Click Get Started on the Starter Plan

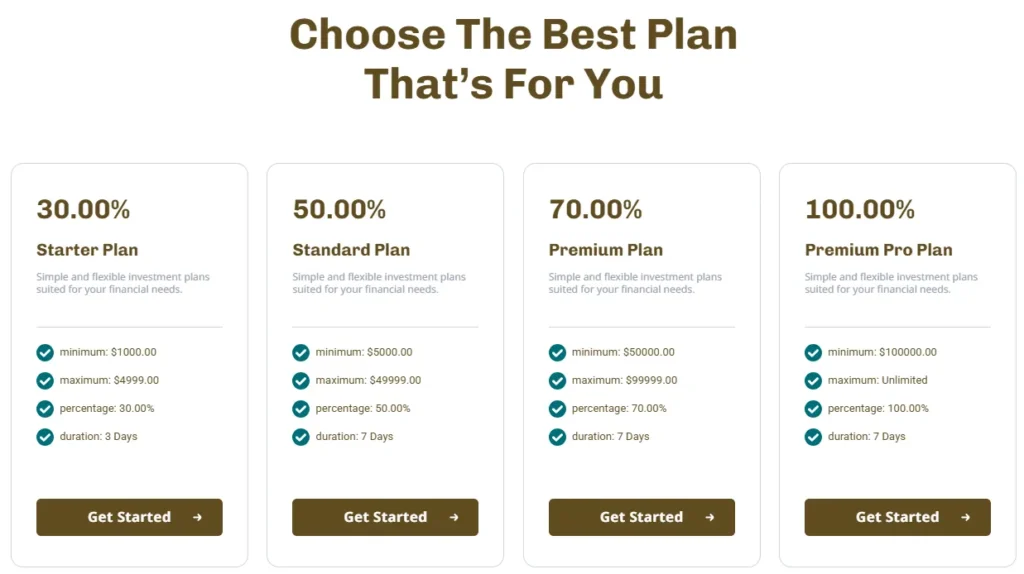pos(129,517)
